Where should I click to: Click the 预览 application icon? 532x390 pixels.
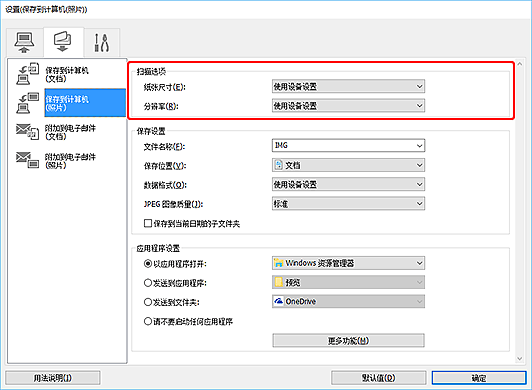(x=279, y=282)
